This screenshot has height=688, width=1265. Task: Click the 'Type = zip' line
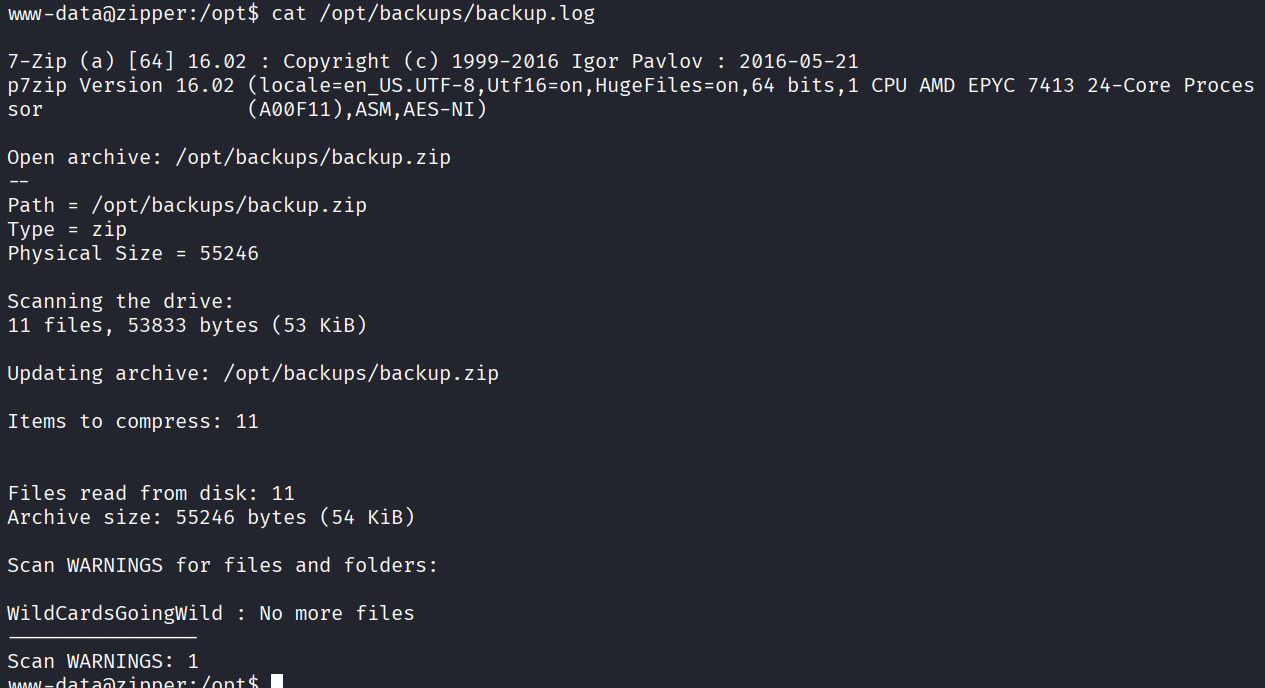point(67,229)
